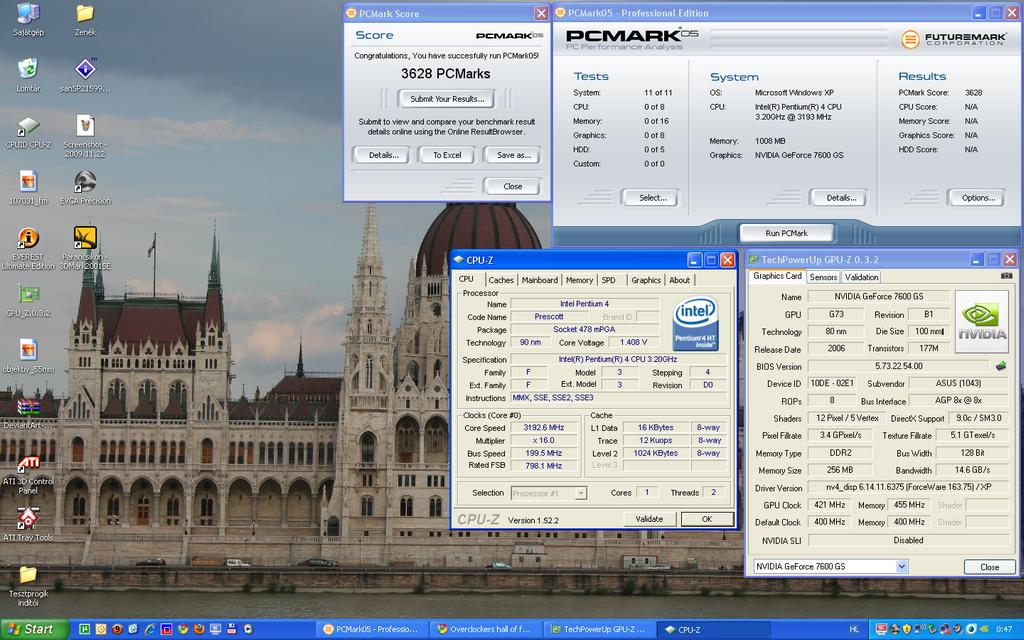Open the GPU-Z graphics card selection dropdown
Viewport: 1024px width, 640px height.
(x=901, y=566)
